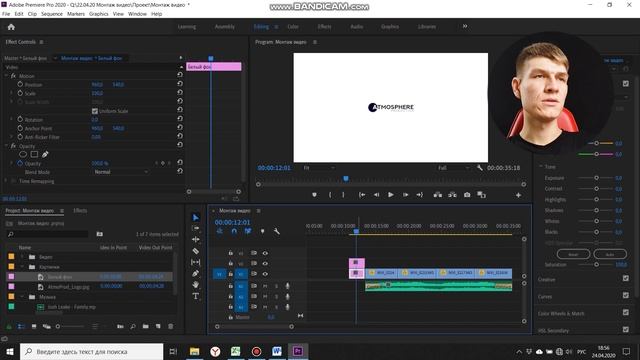Expand Time Remapping section
The image size is (640, 360).
coord(6,180)
